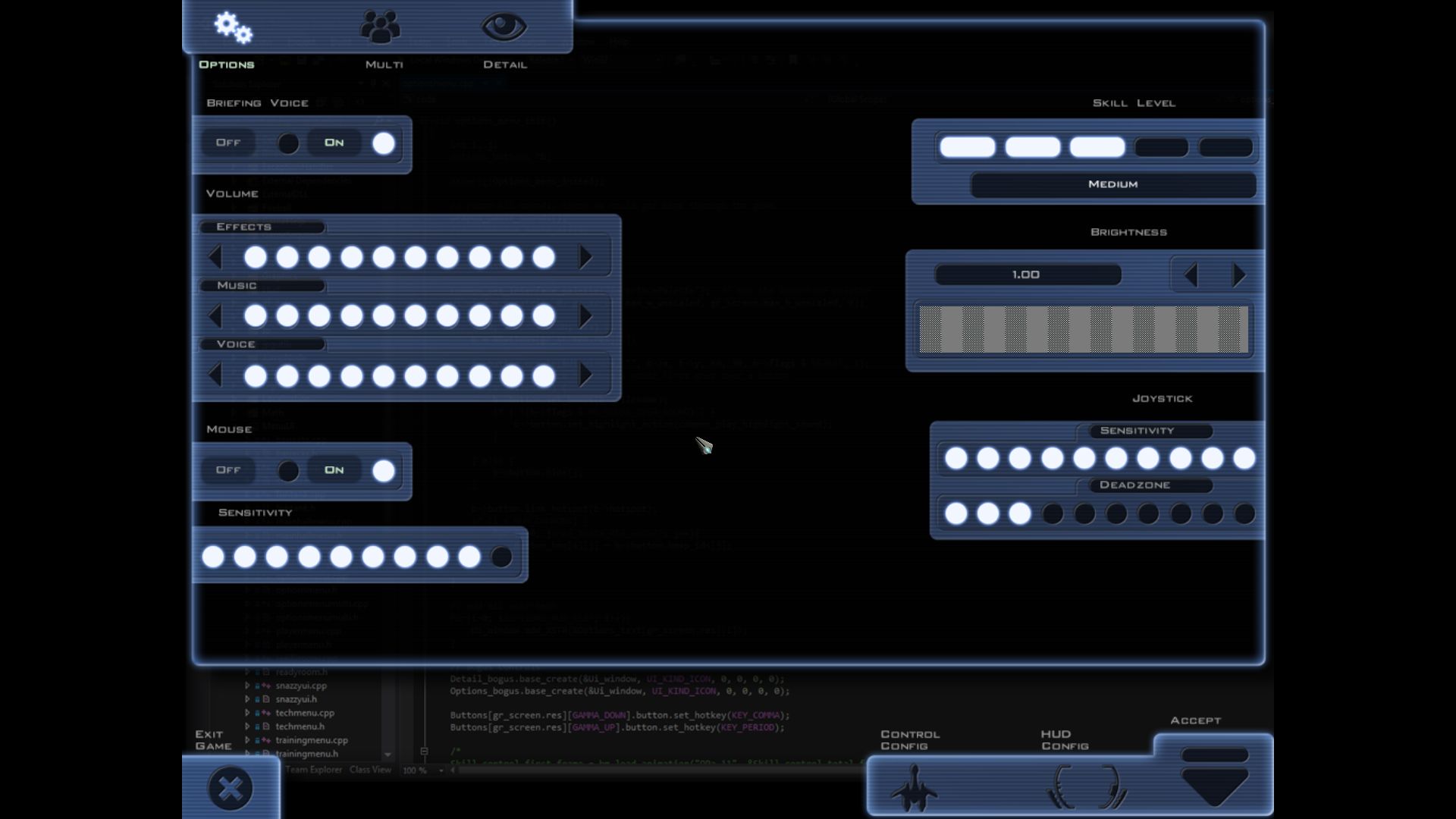Screen dimensions: 1456x819
Task: Click the HUD Config label
Action: 1065,740
